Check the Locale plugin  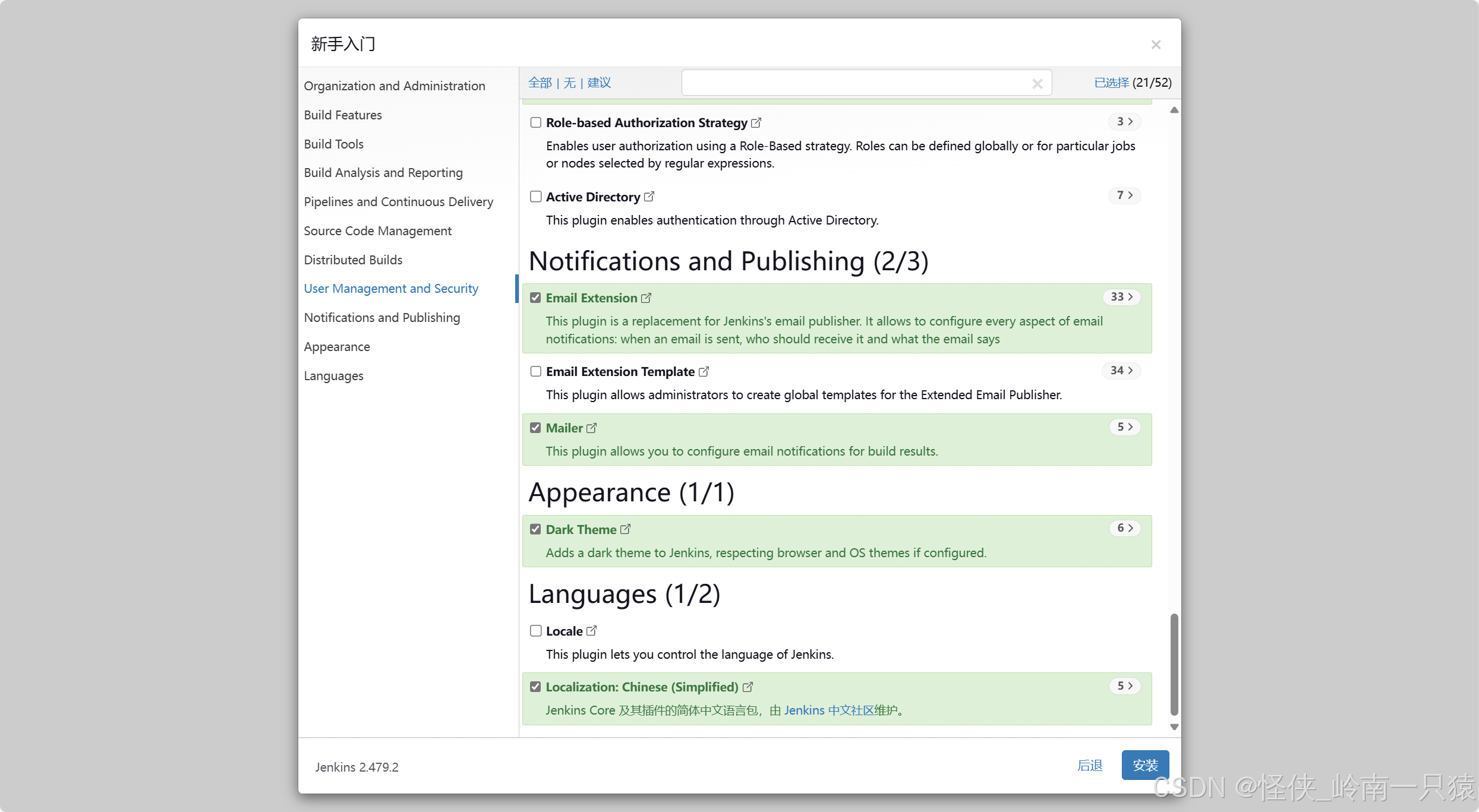click(x=535, y=631)
